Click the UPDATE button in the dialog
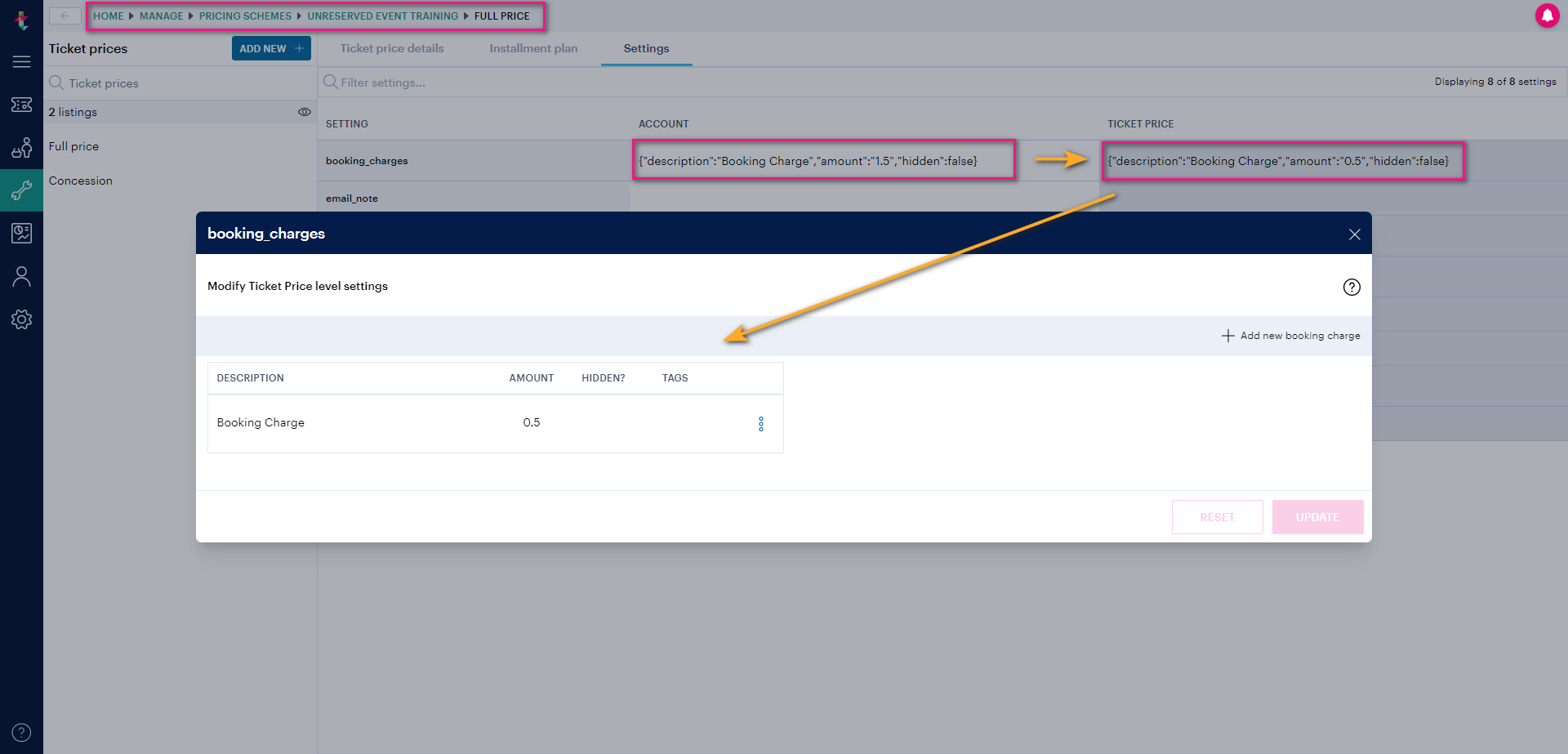 click(1316, 516)
